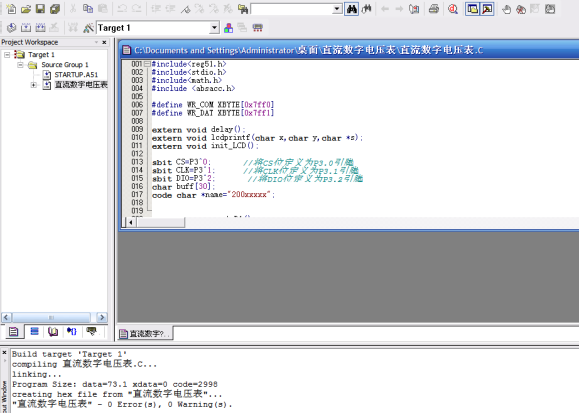Viewport: 579px width, 414px height.
Task: Click the Find binoculars icon
Action: point(352,9)
